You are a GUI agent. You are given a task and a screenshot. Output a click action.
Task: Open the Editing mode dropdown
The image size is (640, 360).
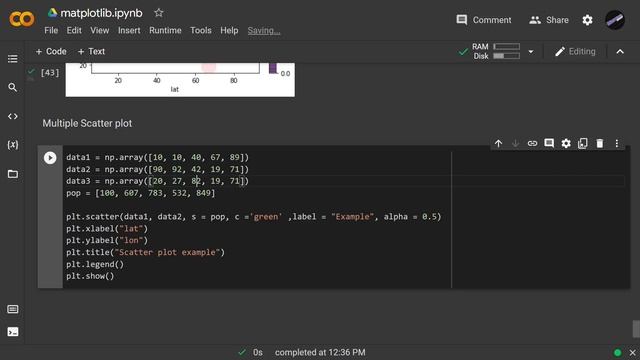click(575, 51)
